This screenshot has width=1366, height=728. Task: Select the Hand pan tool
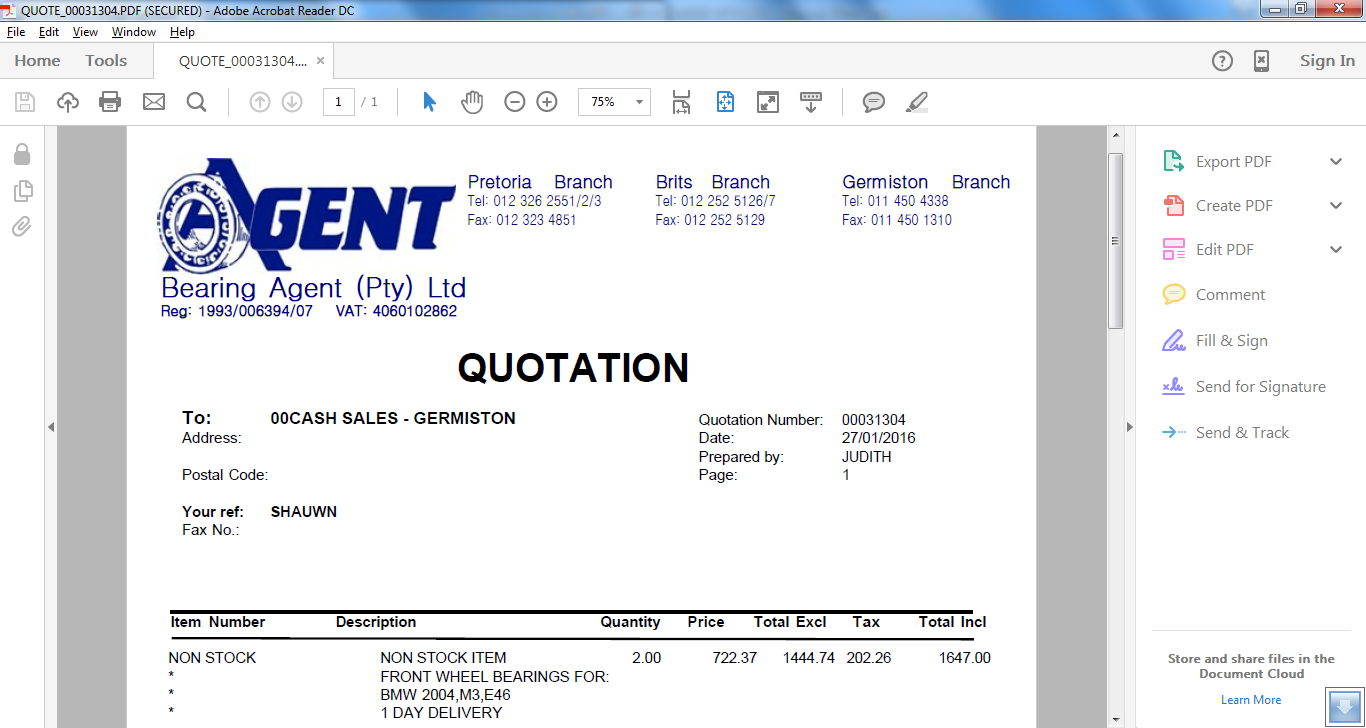click(472, 102)
